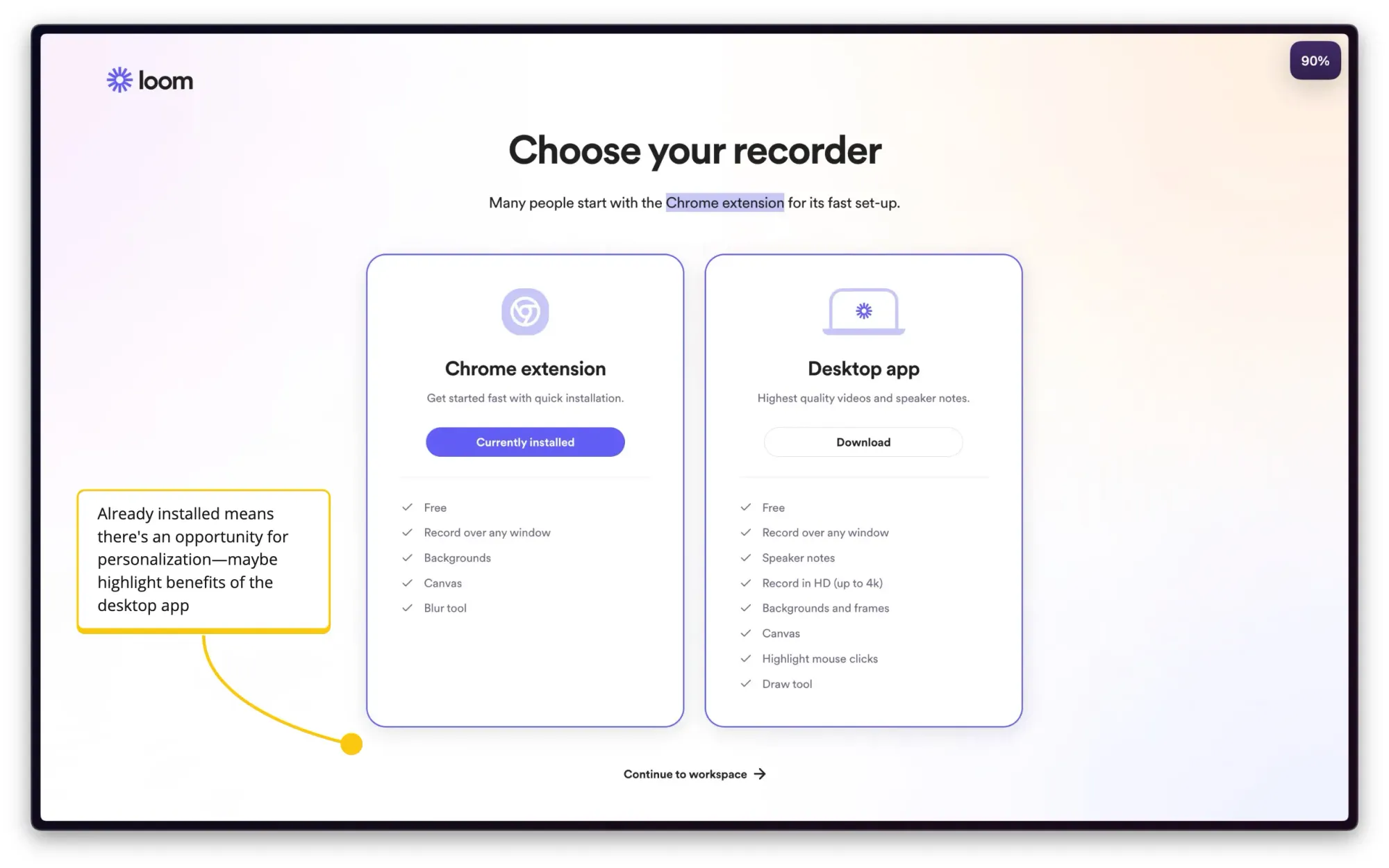Click the Chrome extension link in subtitle
Image resolution: width=1389 pixels, height=868 pixels.
[724, 202]
